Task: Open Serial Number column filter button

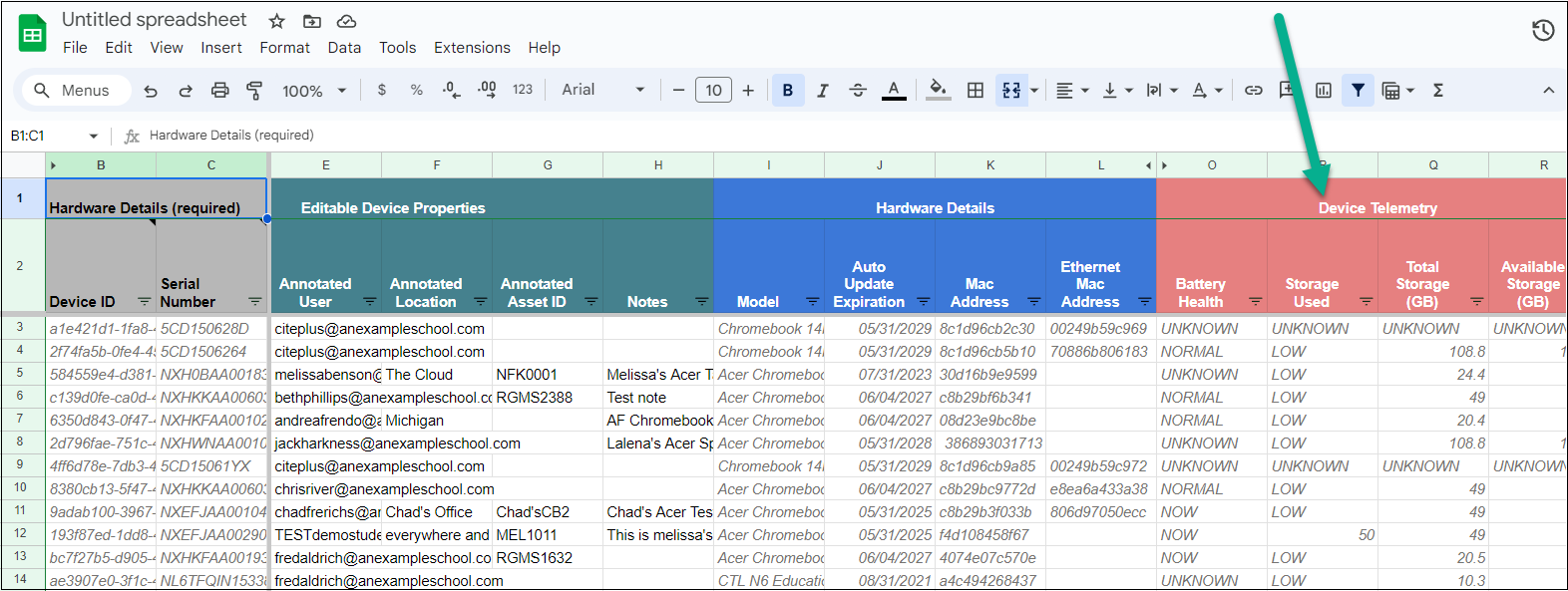Action: tap(255, 301)
